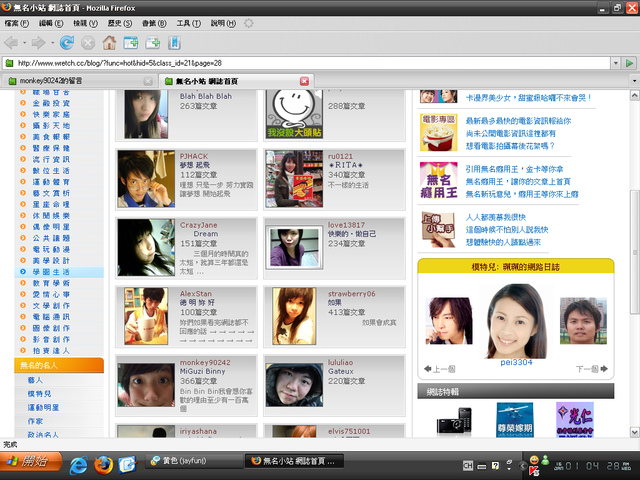Click the help question-mark tray icon
640x480 pixels.
point(495,465)
